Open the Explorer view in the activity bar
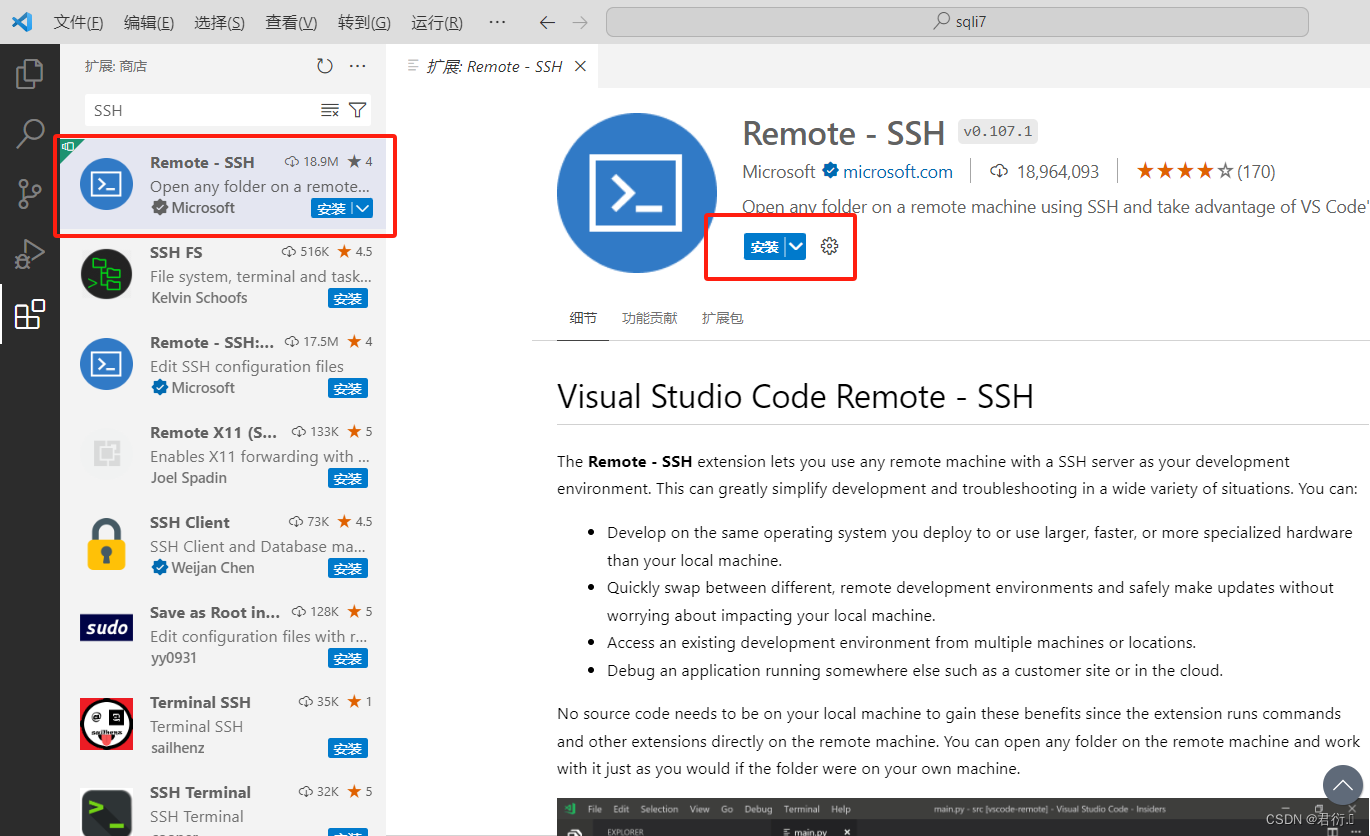The image size is (1370, 836). pyautogui.click(x=30, y=73)
